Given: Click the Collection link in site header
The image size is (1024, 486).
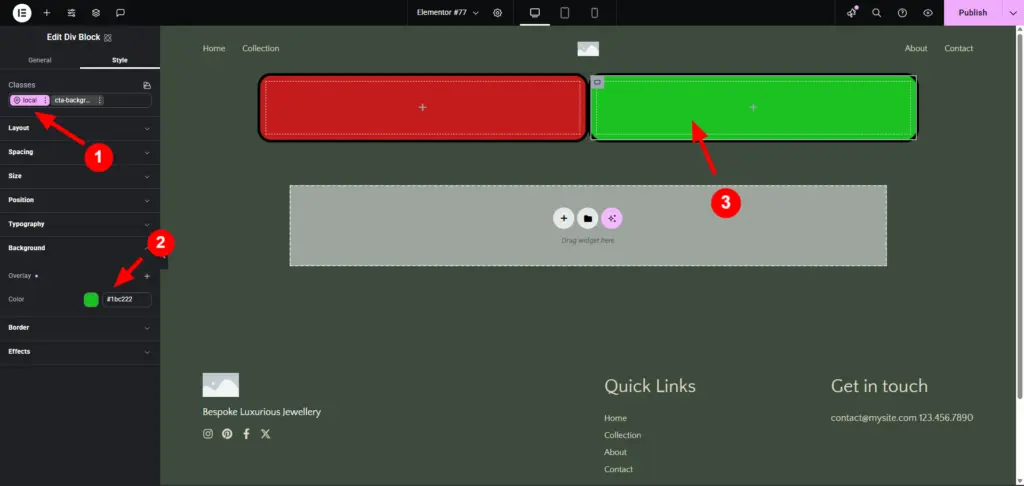Looking at the screenshot, I should [261, 48].
